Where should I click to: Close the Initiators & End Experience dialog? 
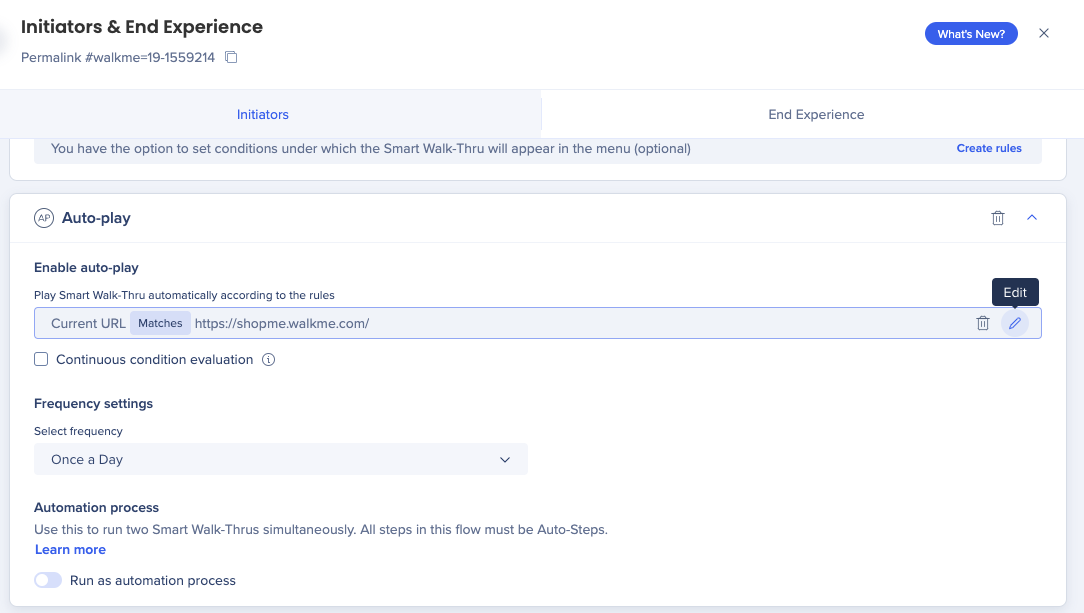[1044, 33]
